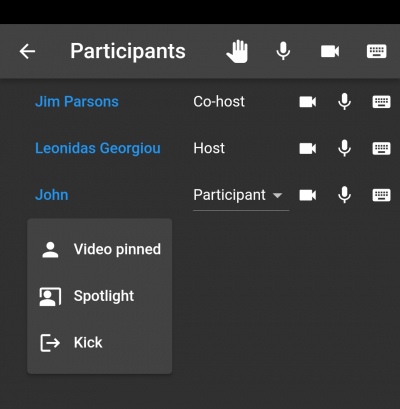Click Leonidas Georgiou's keyboard icon
The image size is (400, 409).
tap(381, 148)
